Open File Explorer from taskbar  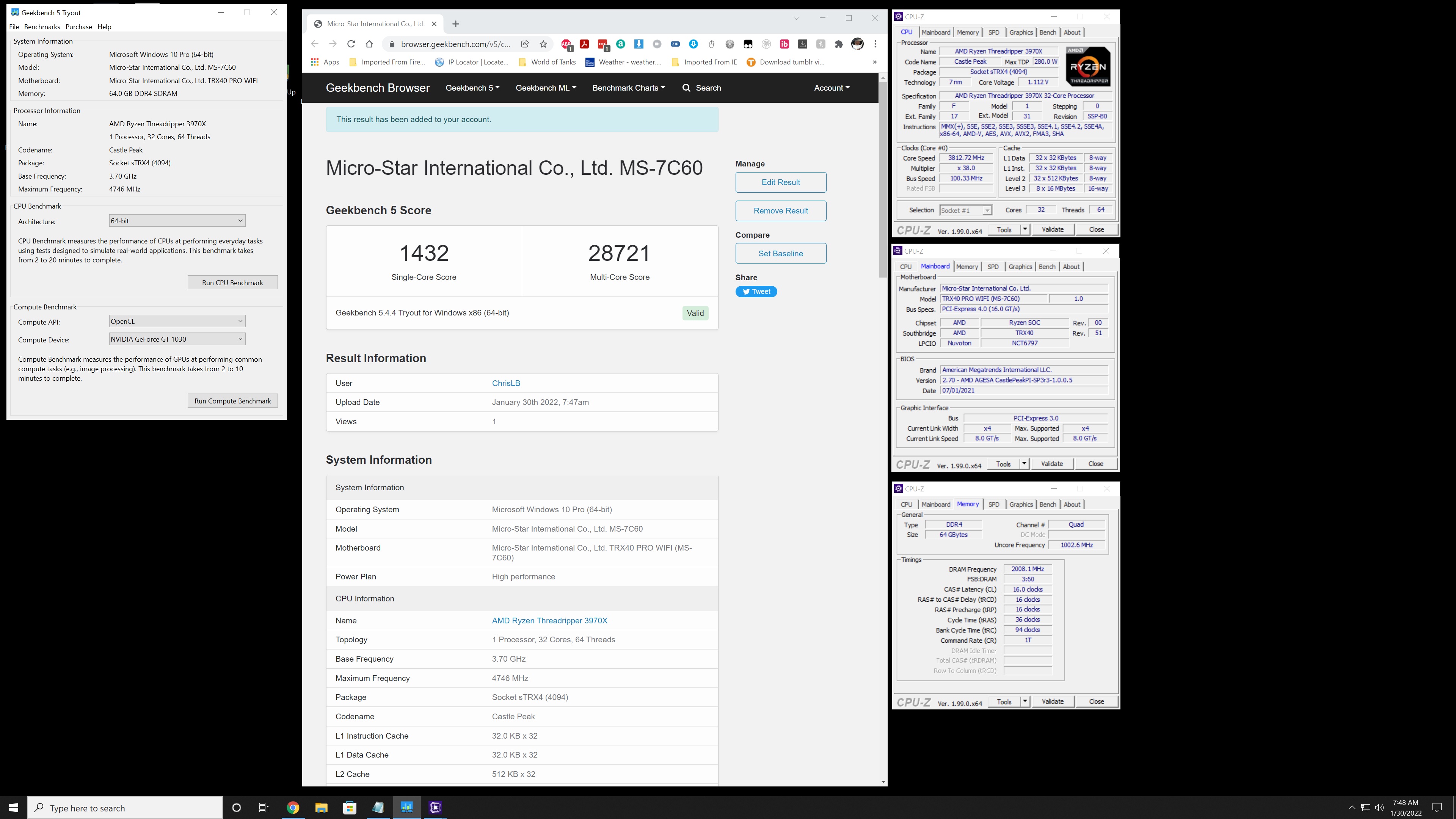322,808
